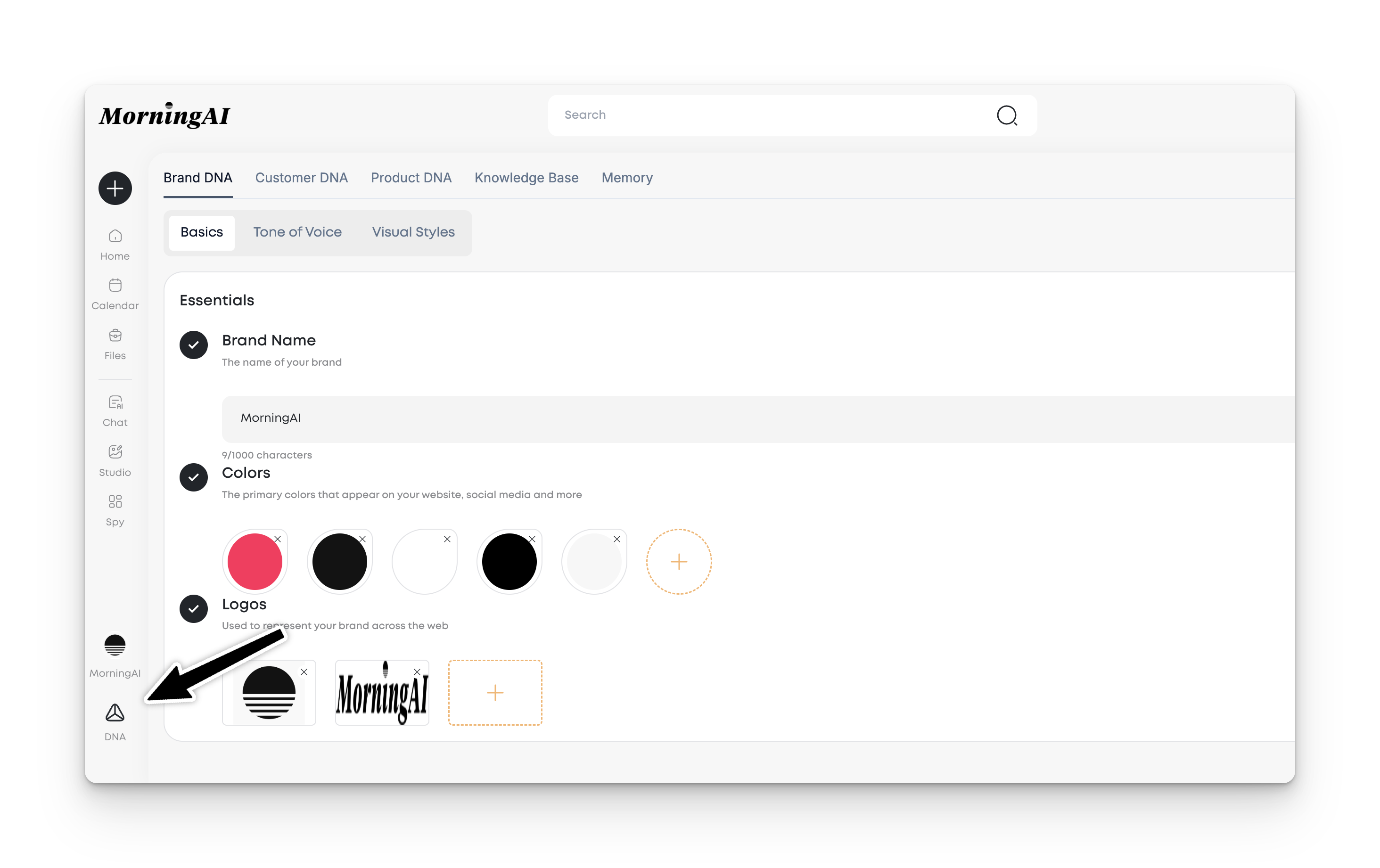Click the Logos check mark
This screenshot has height=868, width=1380.
click(x=194, y=608)
